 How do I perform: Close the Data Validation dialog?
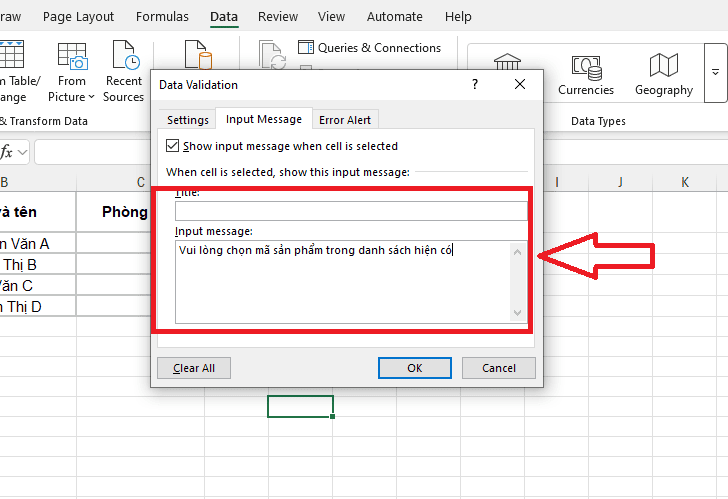pos(520,84)
